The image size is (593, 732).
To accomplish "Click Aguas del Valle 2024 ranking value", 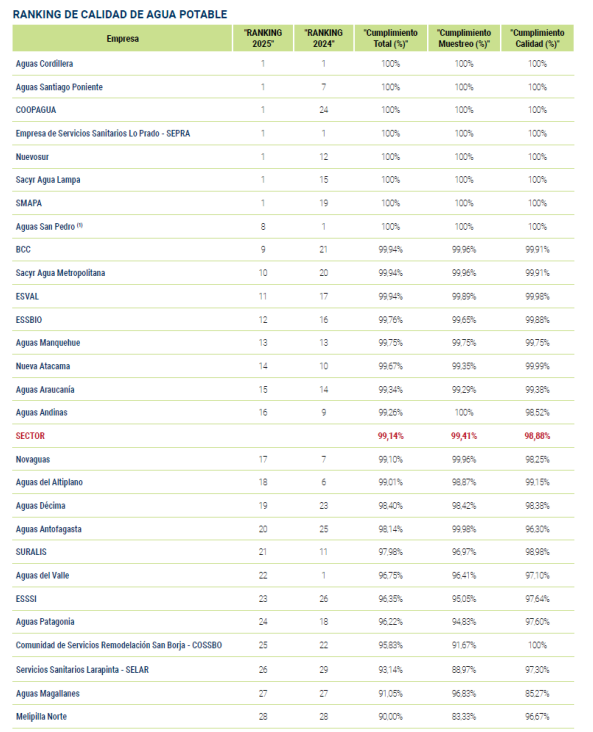I will click(x=324, y=575).
